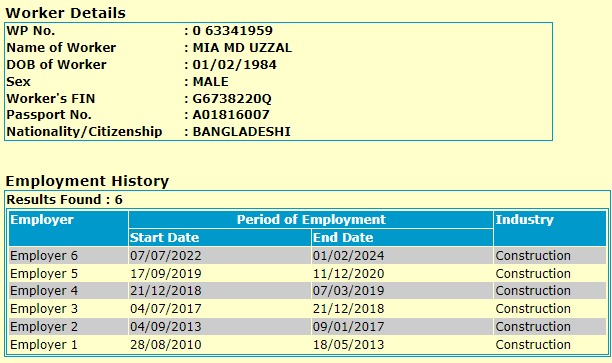The height and width of the screenshot is (363, 612).
Task: Click Employer 4 start date 21/12/2018
Action: pos(166,291)
